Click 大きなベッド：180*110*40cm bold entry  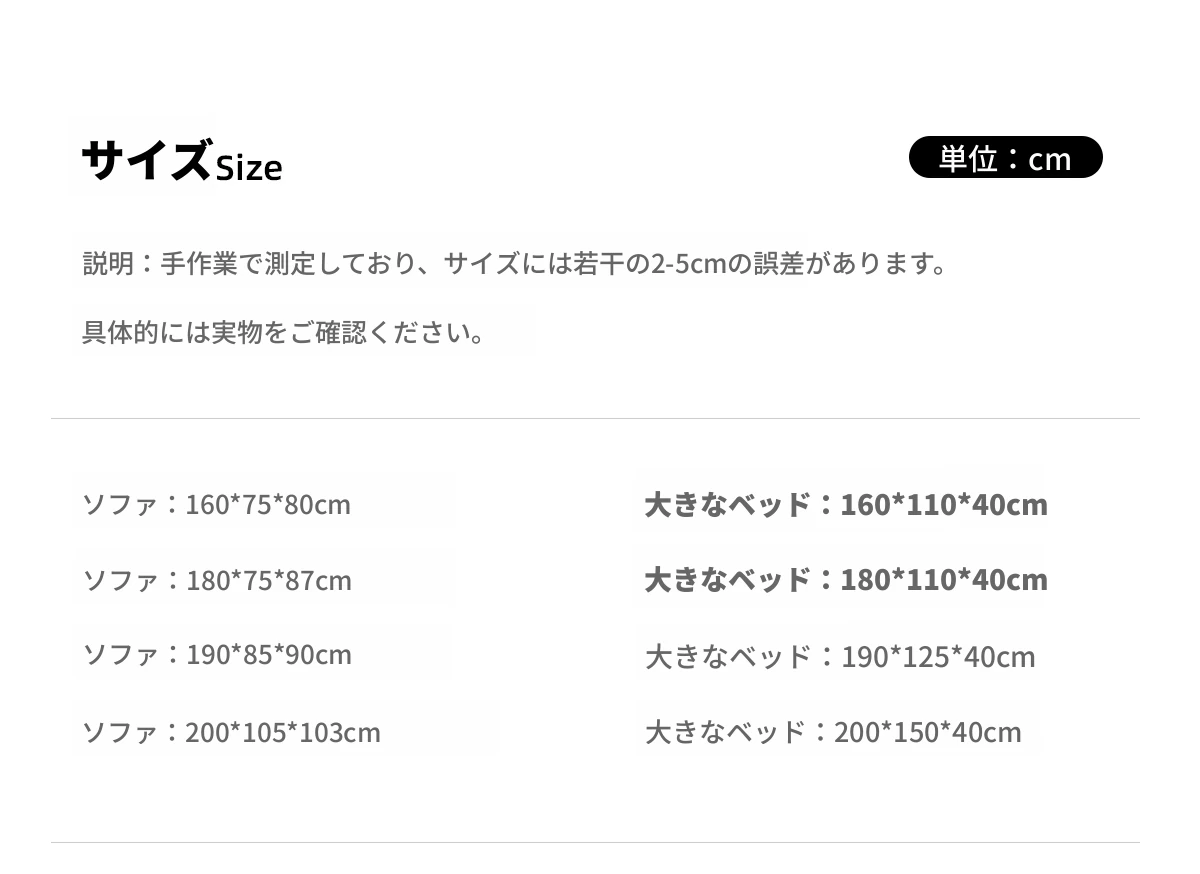846,580
